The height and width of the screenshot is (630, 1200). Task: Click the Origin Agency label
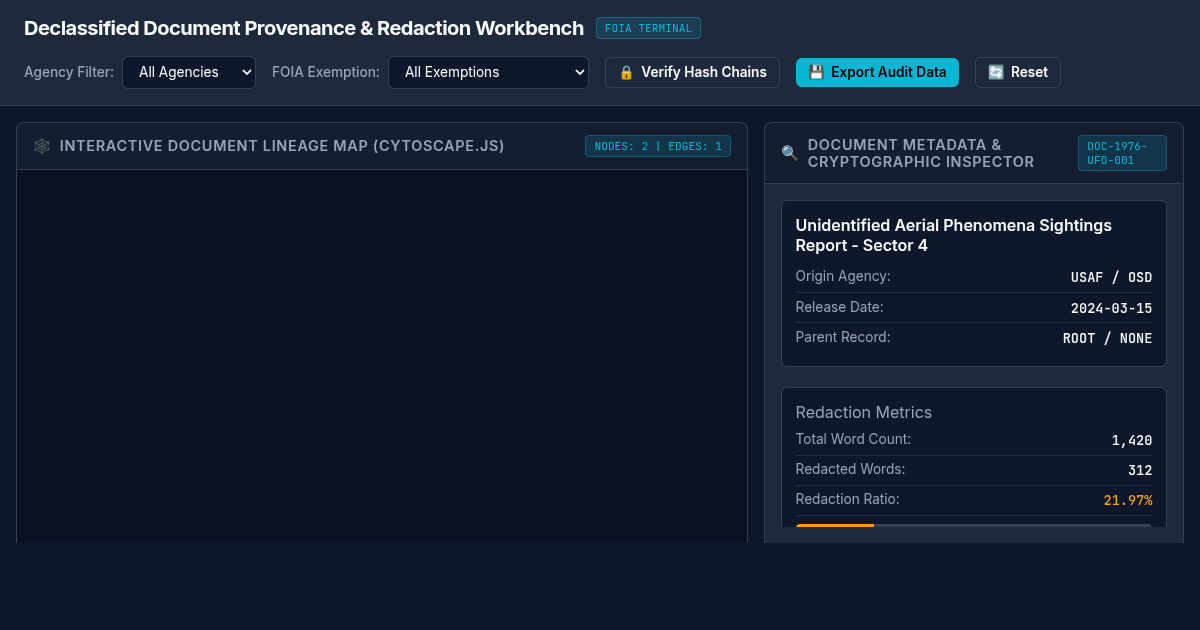(x=843, y=276)
